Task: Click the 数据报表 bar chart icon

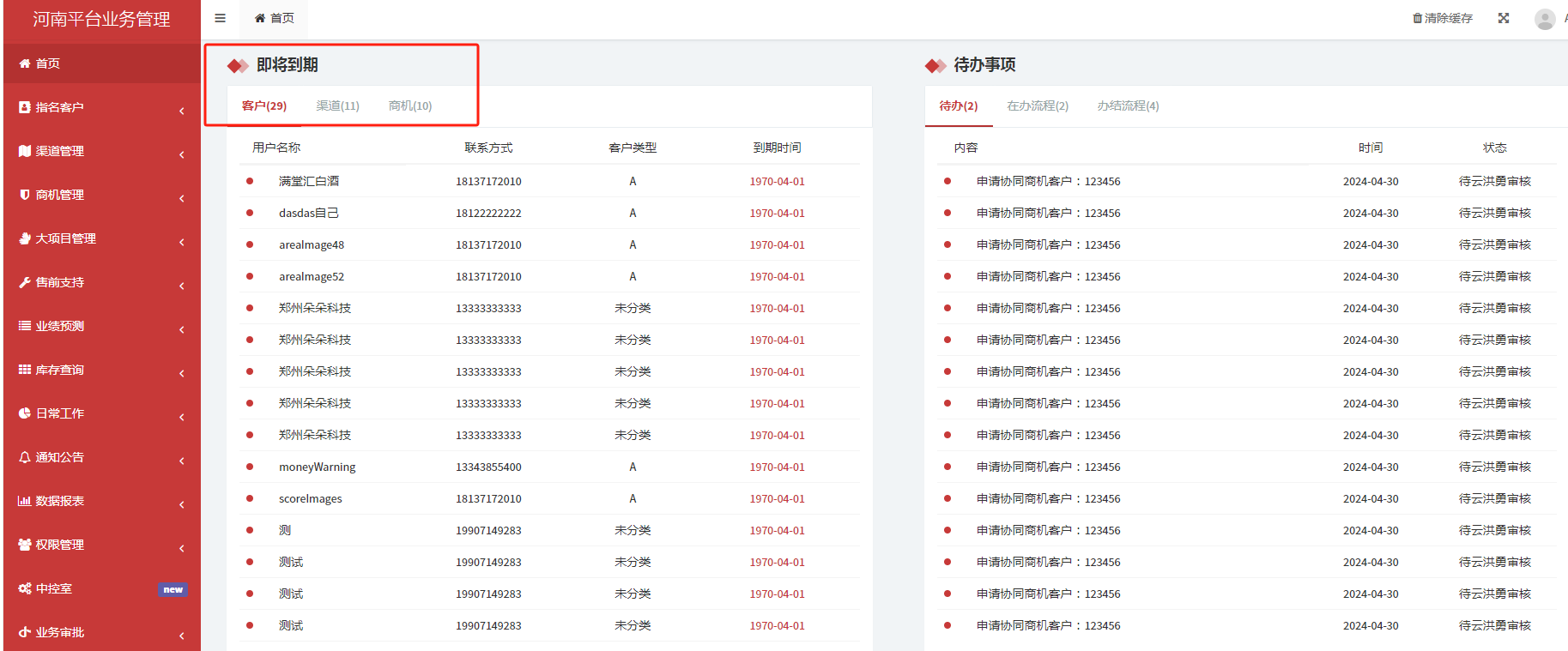Action: [x=25, y=501]
